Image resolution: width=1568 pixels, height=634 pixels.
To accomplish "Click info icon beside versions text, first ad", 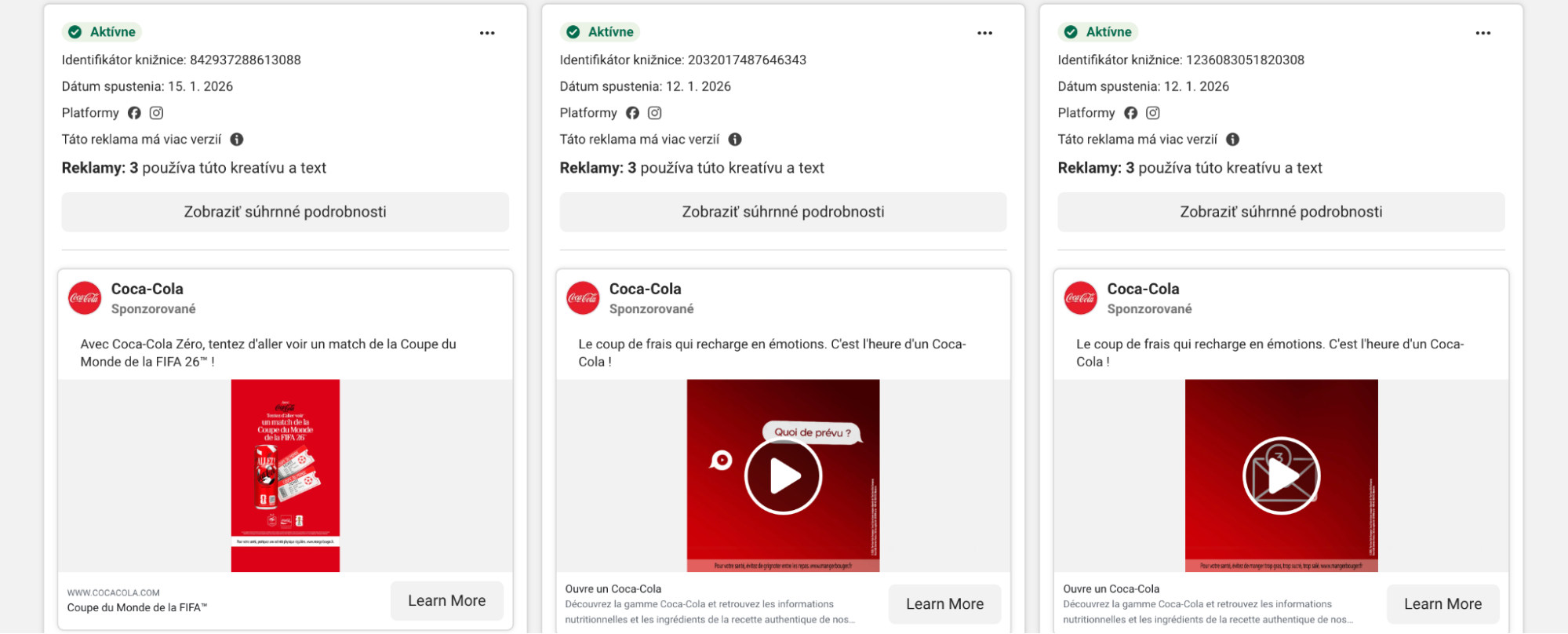I will click(237, 140).
